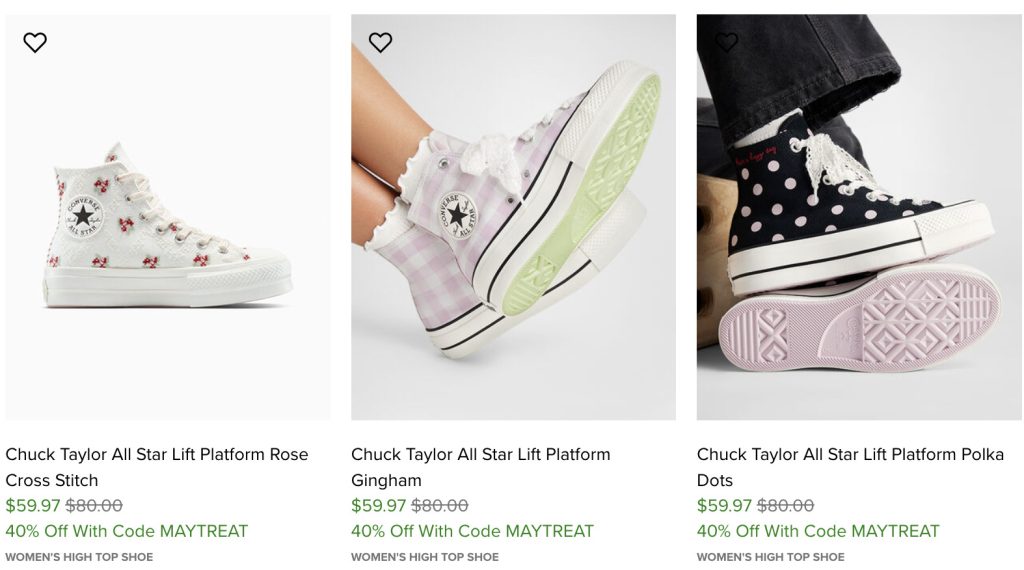Viewport: 1024px width, 570px height.
Task: Click the $59.97 sale price under Rose Cross Stitch
Action: (32, 506)
